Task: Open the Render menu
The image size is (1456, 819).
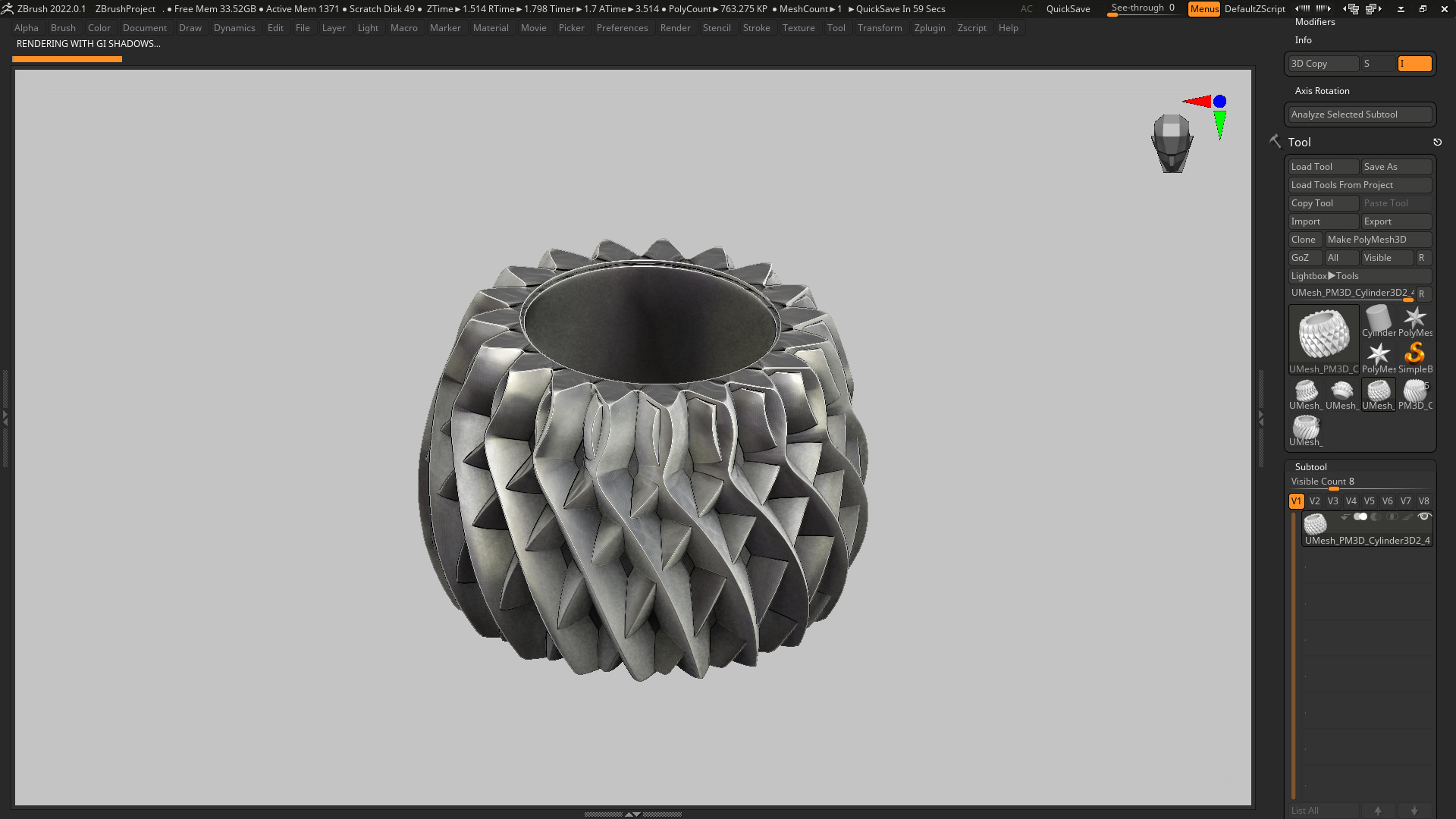Action: click(675, 28)
